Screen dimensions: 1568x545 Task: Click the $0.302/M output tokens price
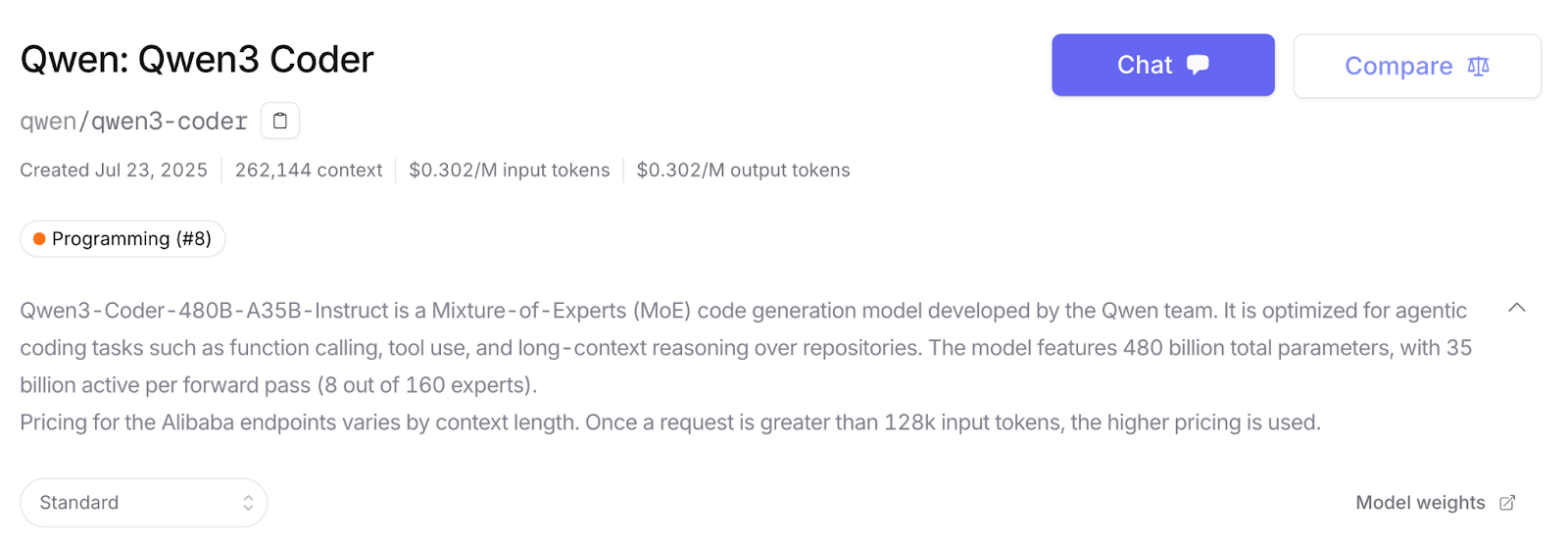click(x=744, y=171)
